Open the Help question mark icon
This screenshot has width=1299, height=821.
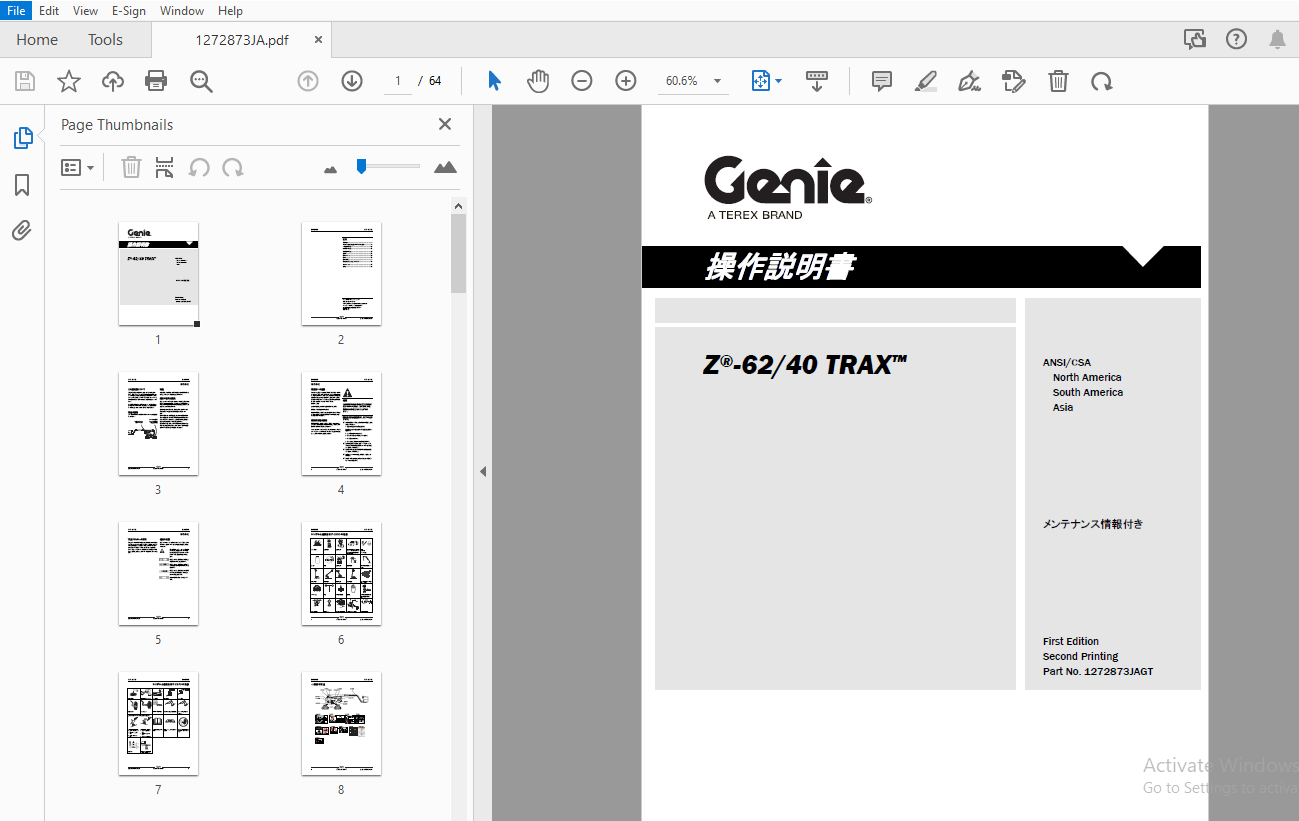click(1237, 39)
